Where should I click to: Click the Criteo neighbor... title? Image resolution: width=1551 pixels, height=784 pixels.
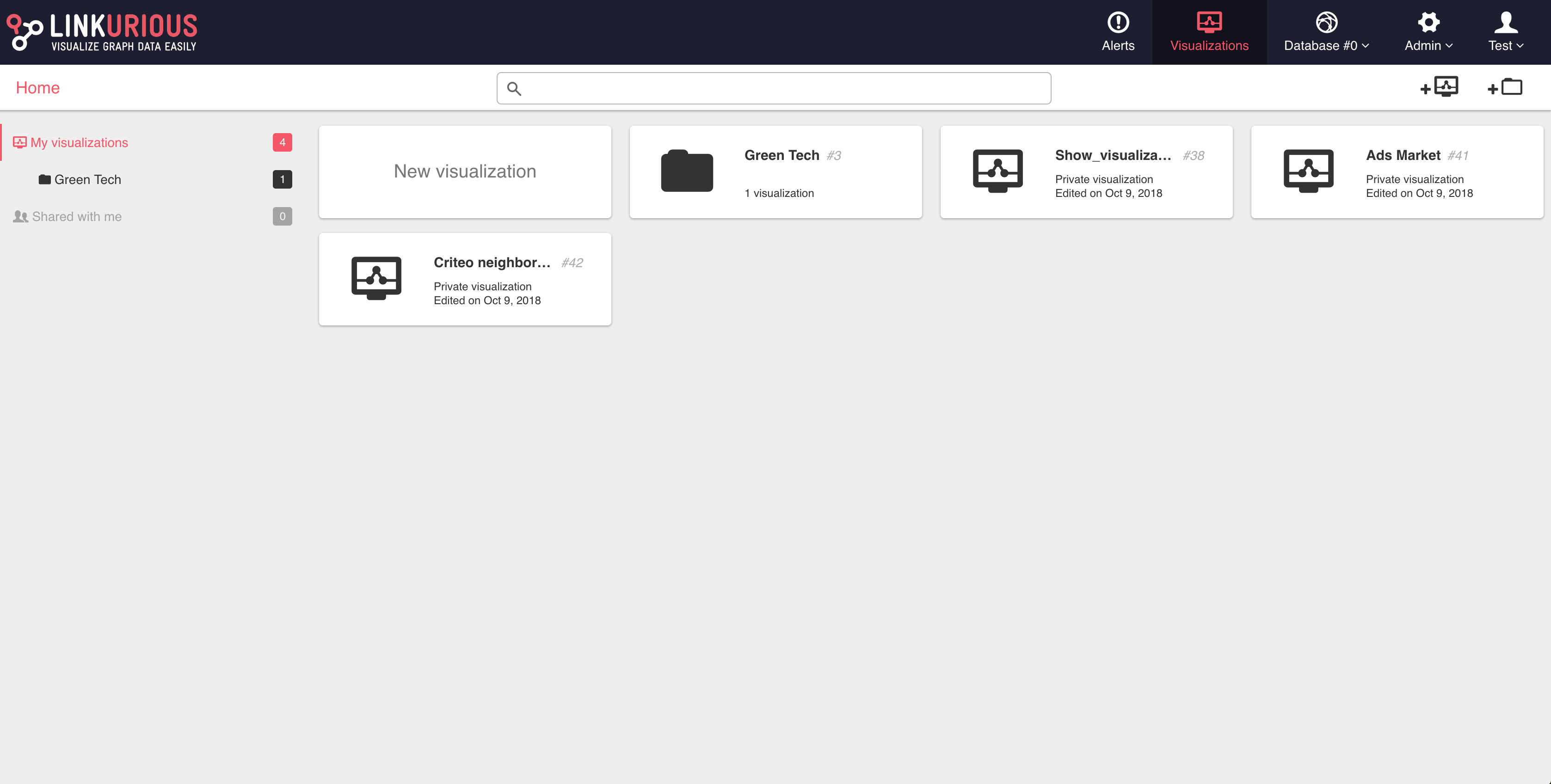492,263
